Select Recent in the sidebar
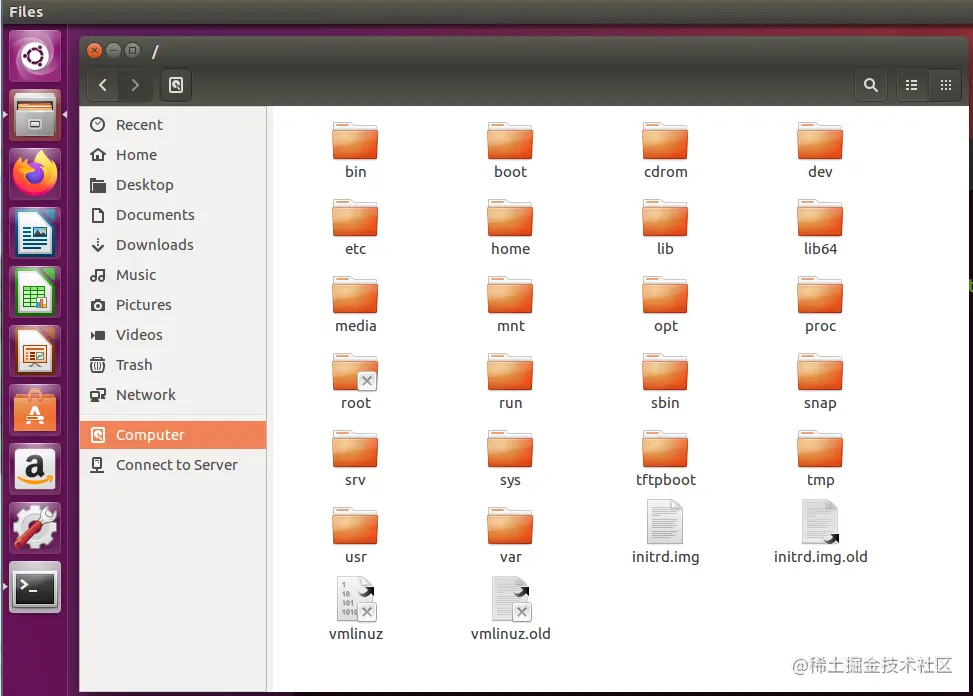 [x=173, y=125]
